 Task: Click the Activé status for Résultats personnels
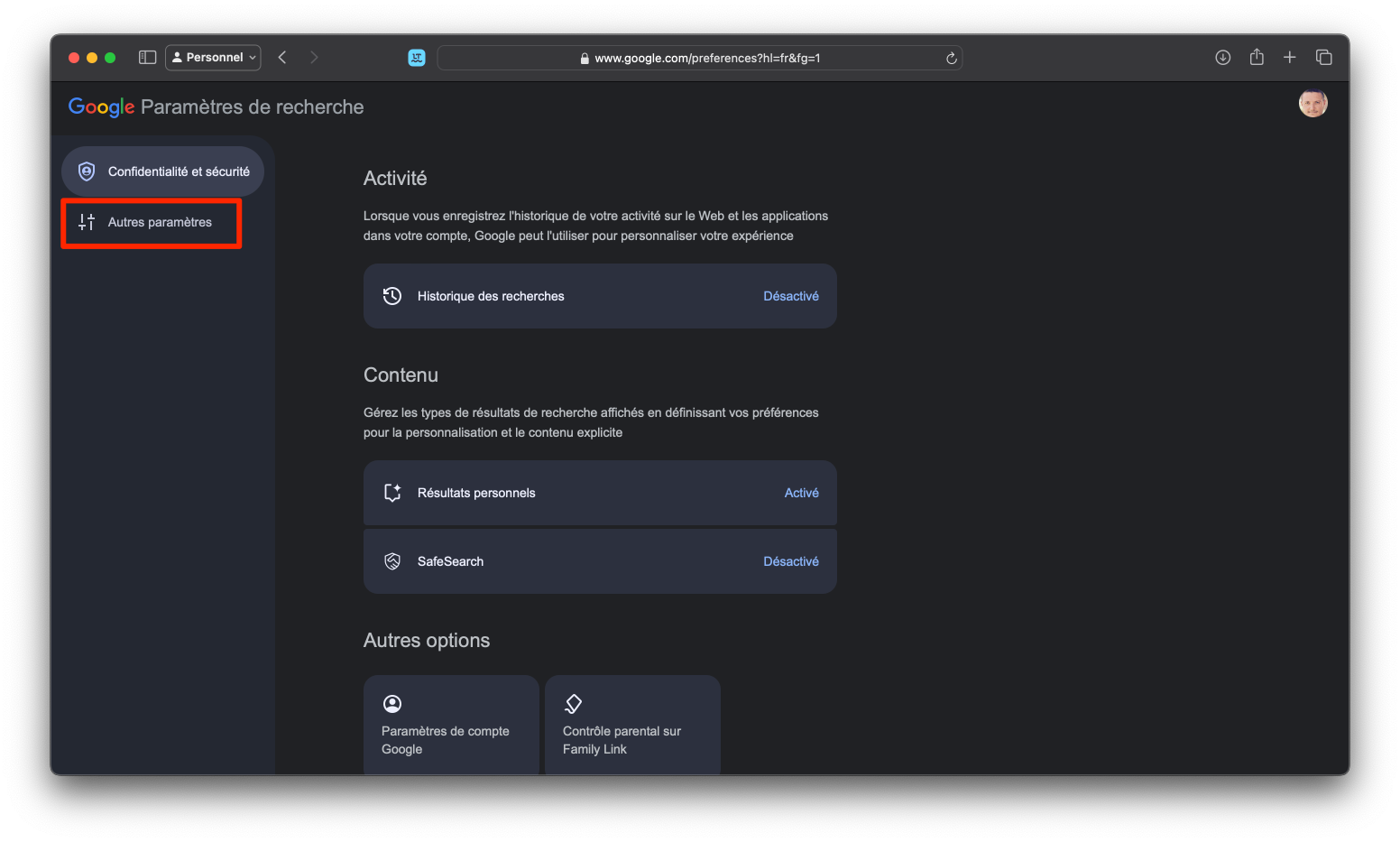click(x=802, y=493)
